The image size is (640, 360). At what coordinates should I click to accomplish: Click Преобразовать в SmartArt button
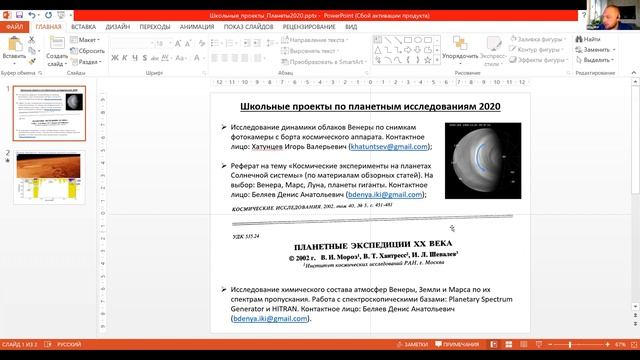324,62
